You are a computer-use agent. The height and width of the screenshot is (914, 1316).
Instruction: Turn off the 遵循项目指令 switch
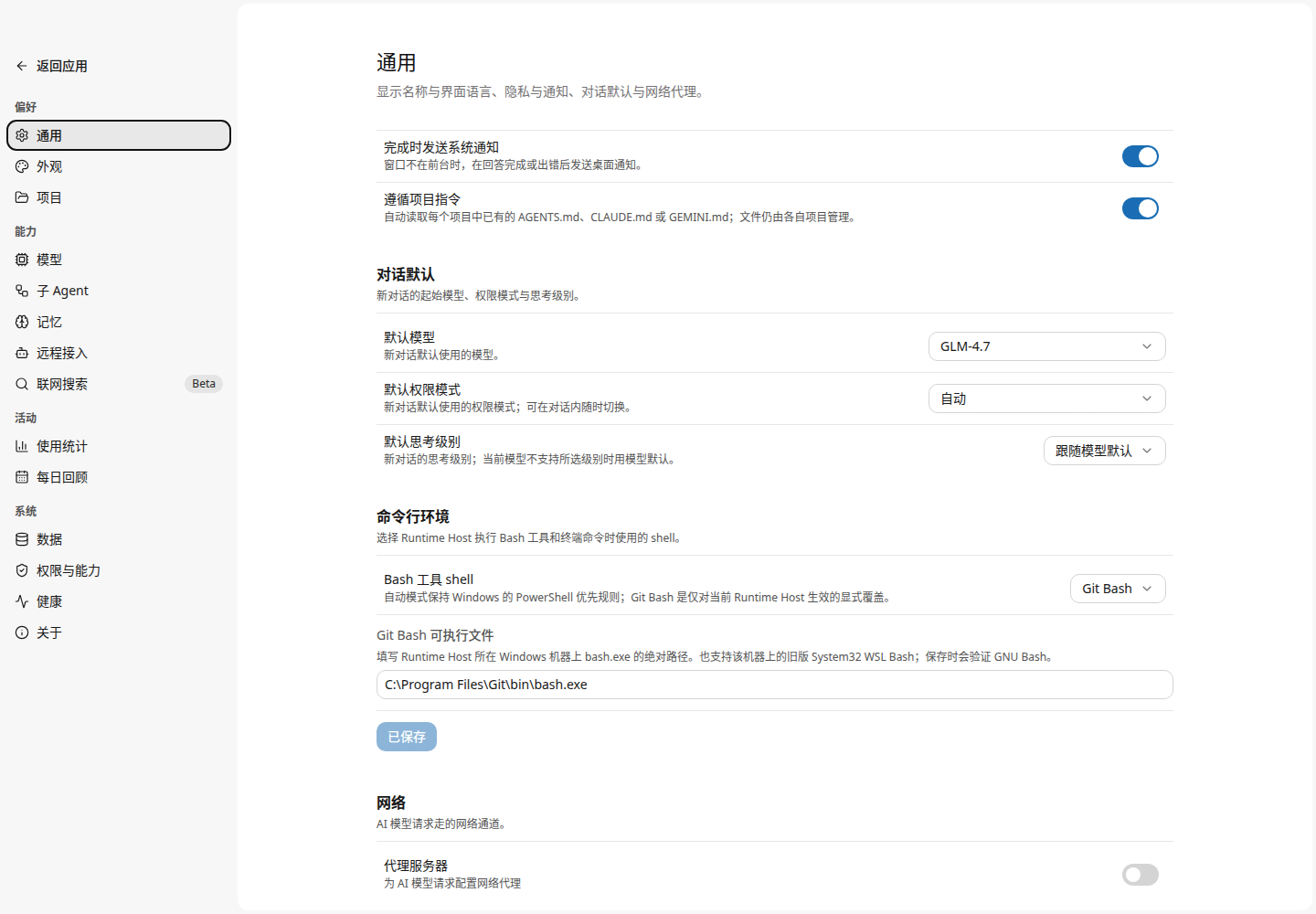pos(1140,208)
